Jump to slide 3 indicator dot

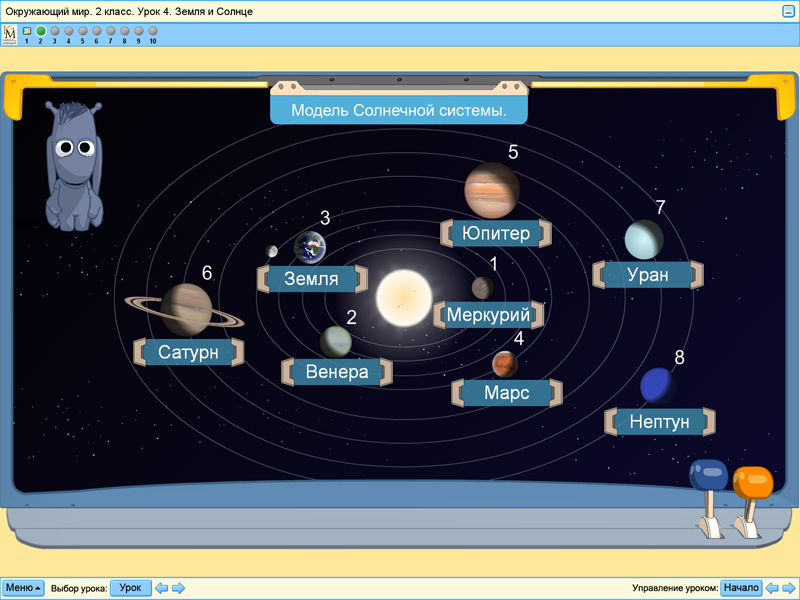click(55, 31)
